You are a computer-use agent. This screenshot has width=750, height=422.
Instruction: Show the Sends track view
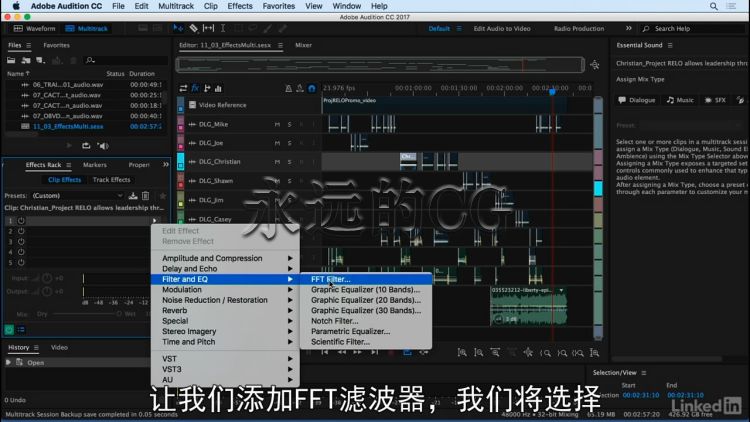(x=207, y=88)
